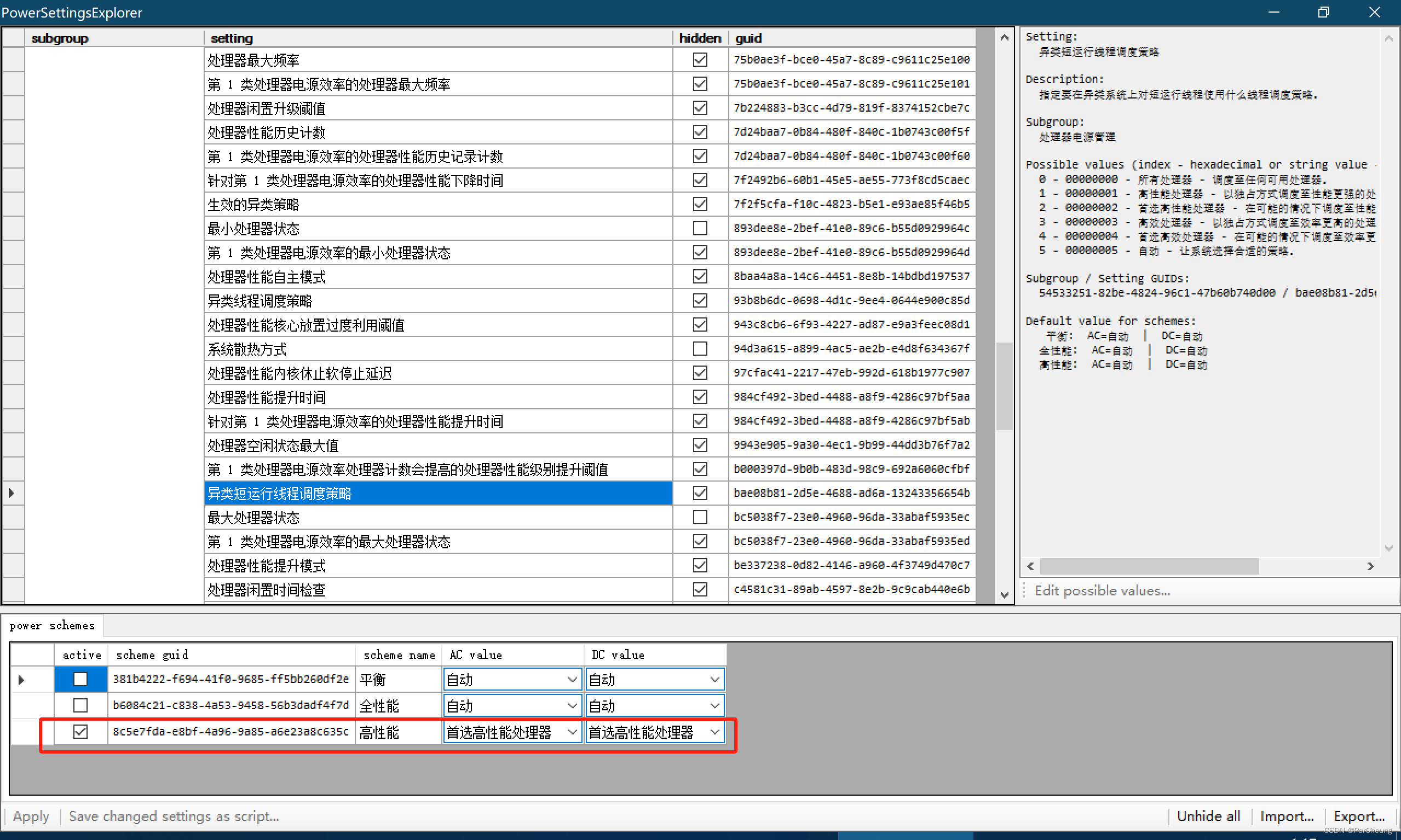Expand AC value dropdown for 全性能 scheme

tap(572, 706)
